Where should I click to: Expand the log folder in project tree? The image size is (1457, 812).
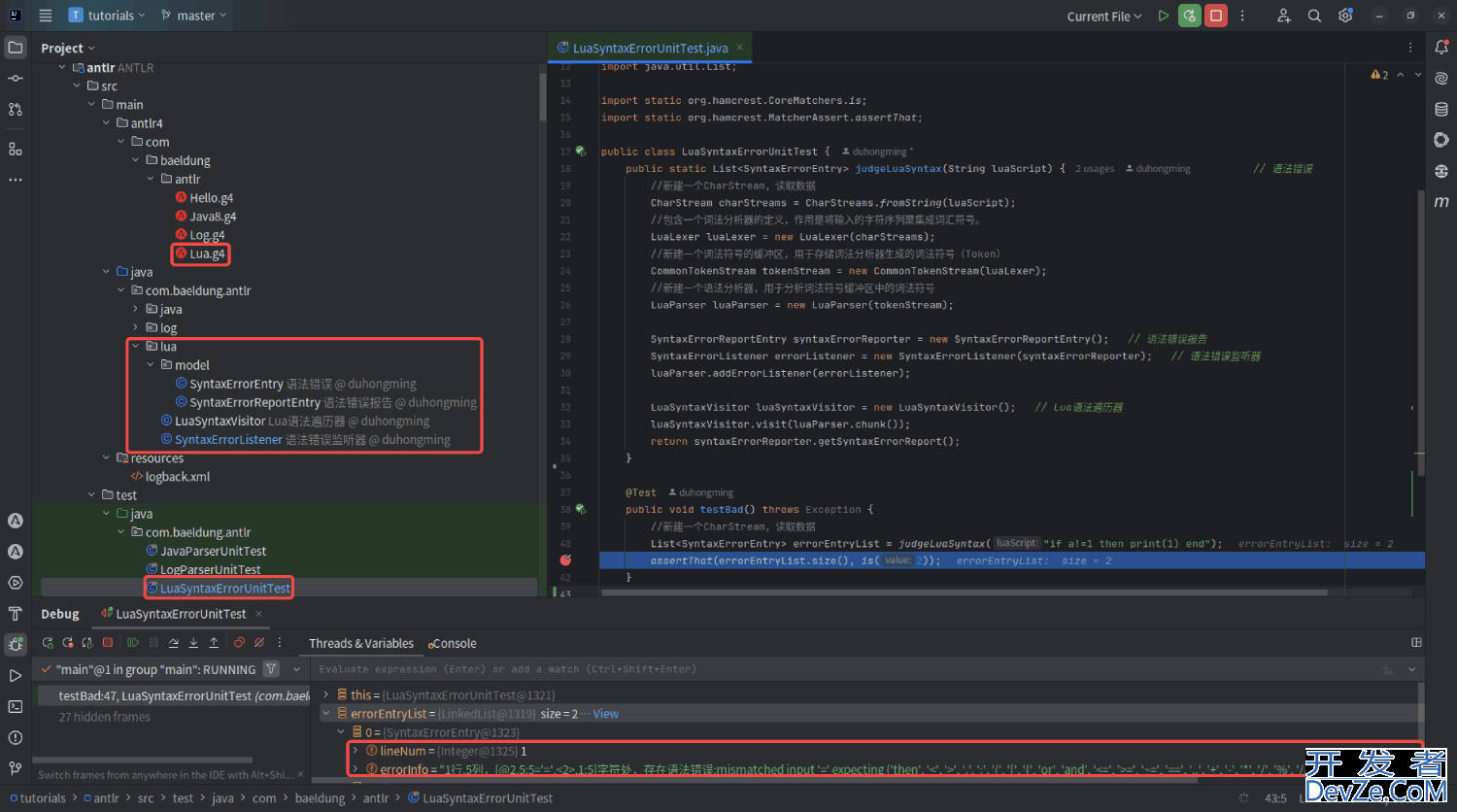(136, 328)
